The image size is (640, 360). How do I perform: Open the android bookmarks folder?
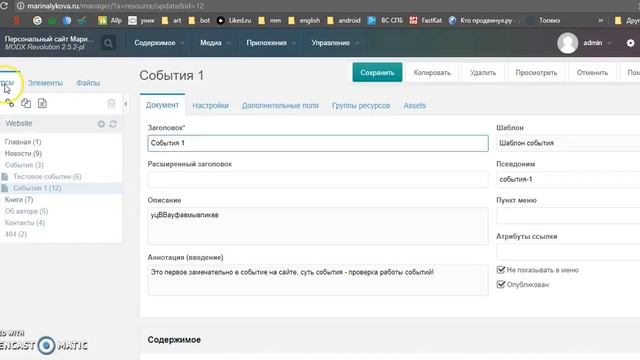click(344, 20)
